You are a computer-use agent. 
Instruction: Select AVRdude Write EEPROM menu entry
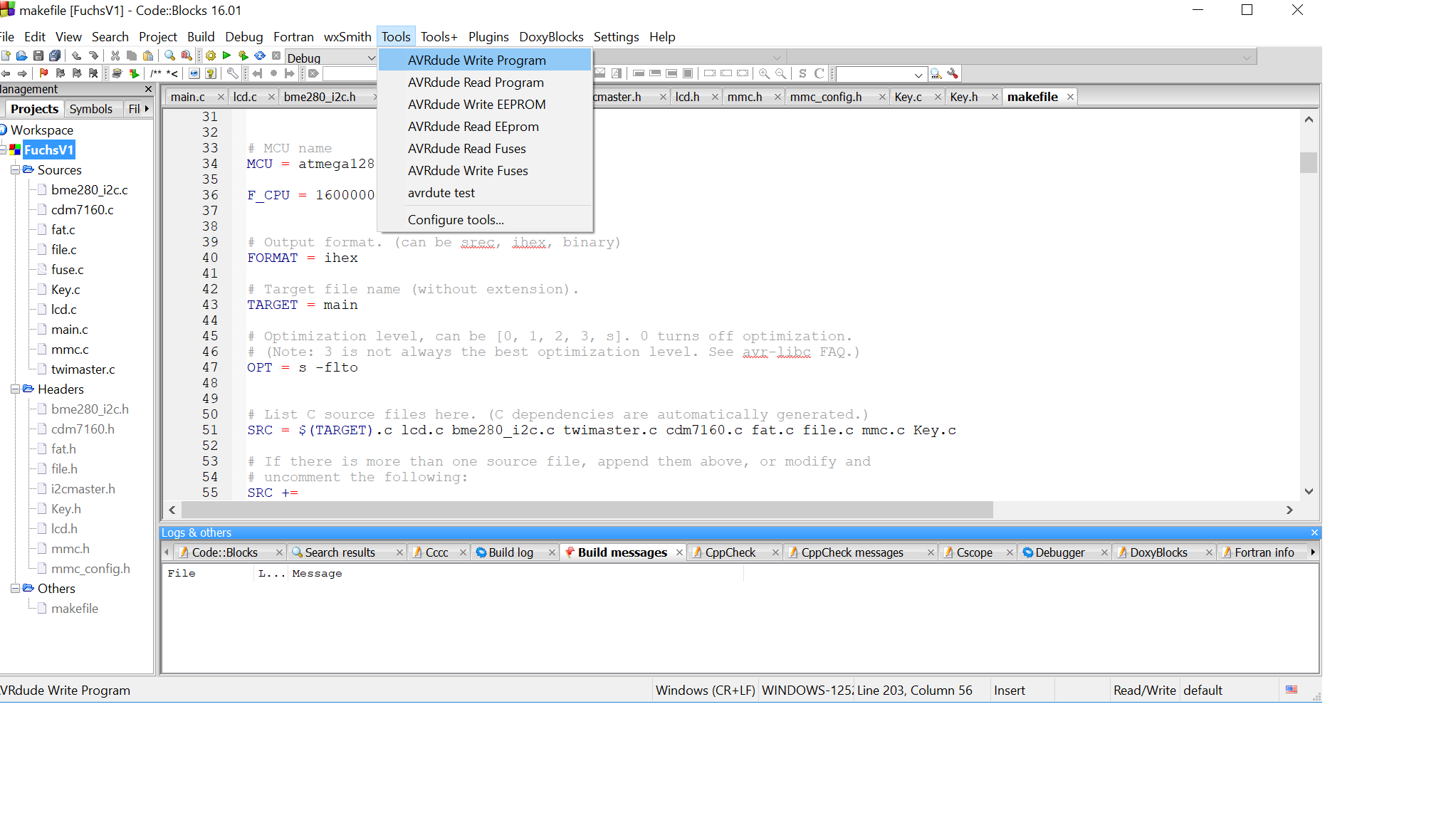[x=486, y=105]
